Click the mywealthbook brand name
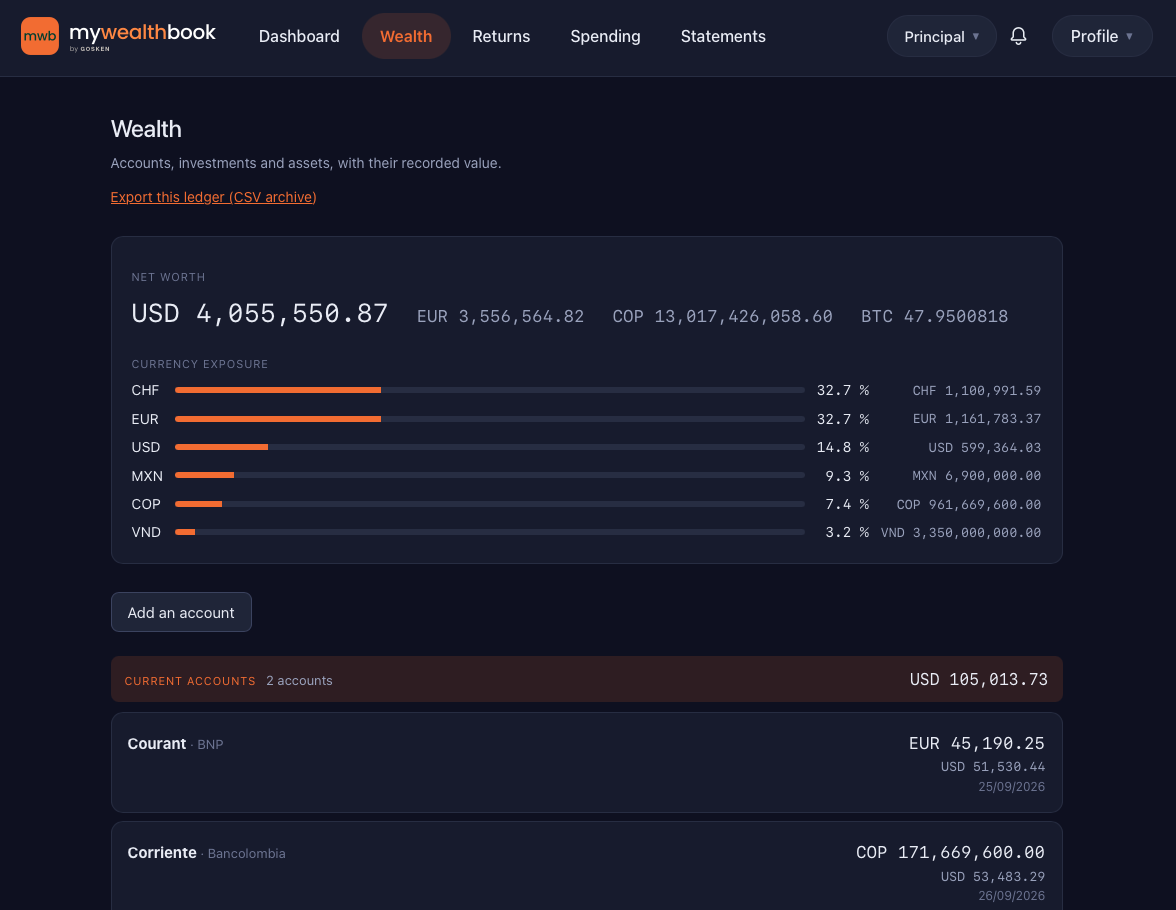 (142, 32)
